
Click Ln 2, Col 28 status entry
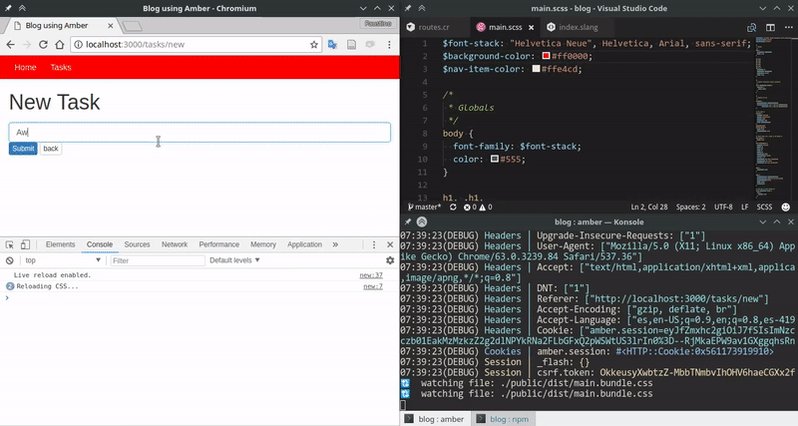coord(649,207)
